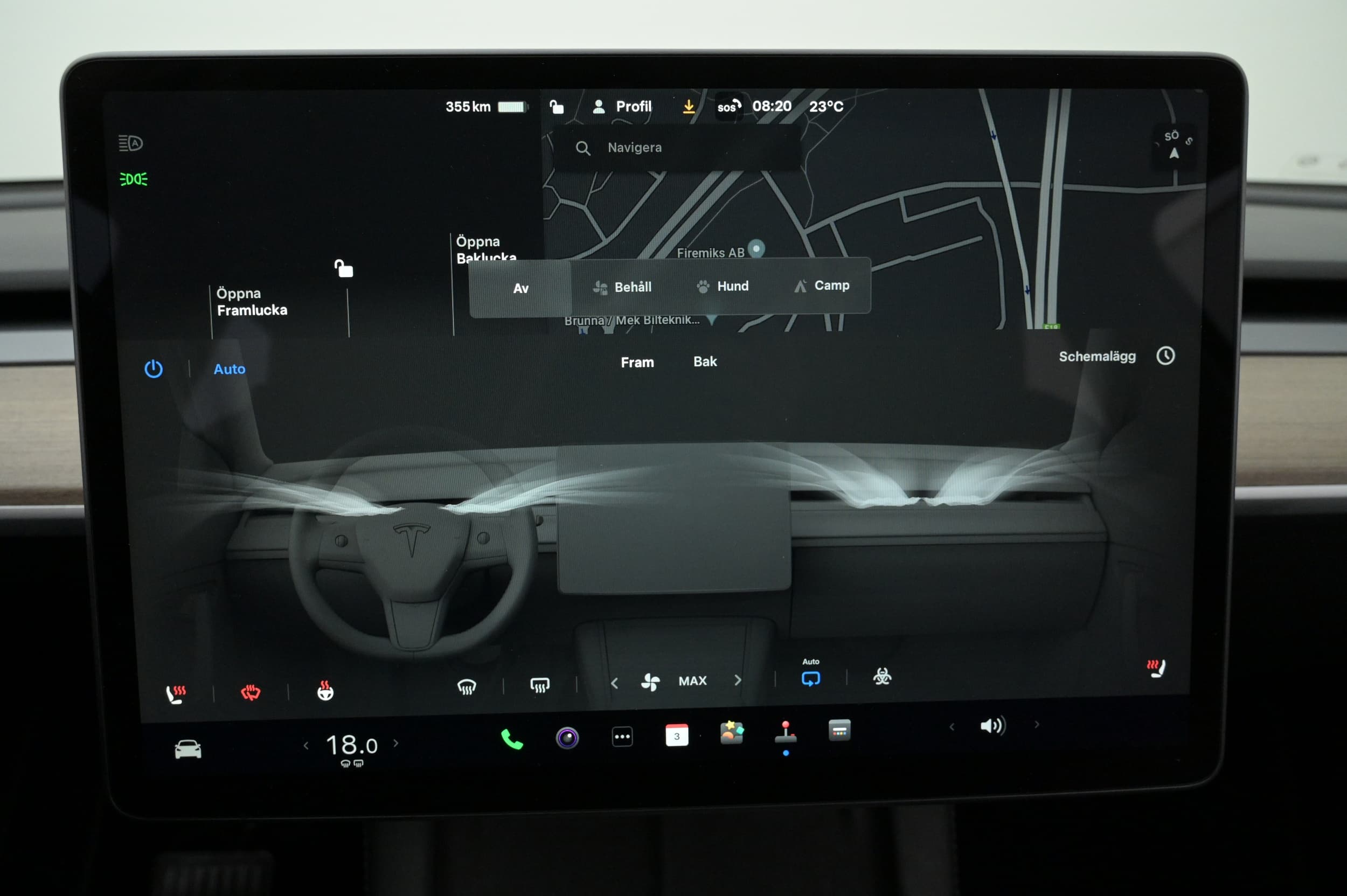Select the Behåll climate mode

pos(622,287)
